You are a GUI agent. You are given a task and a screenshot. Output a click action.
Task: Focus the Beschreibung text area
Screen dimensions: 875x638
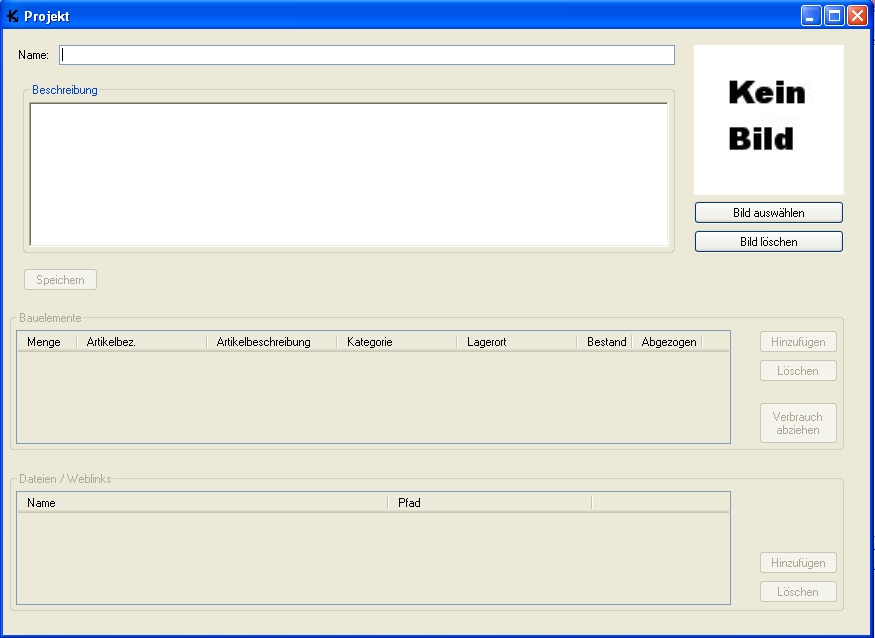(x=349, y=174)
